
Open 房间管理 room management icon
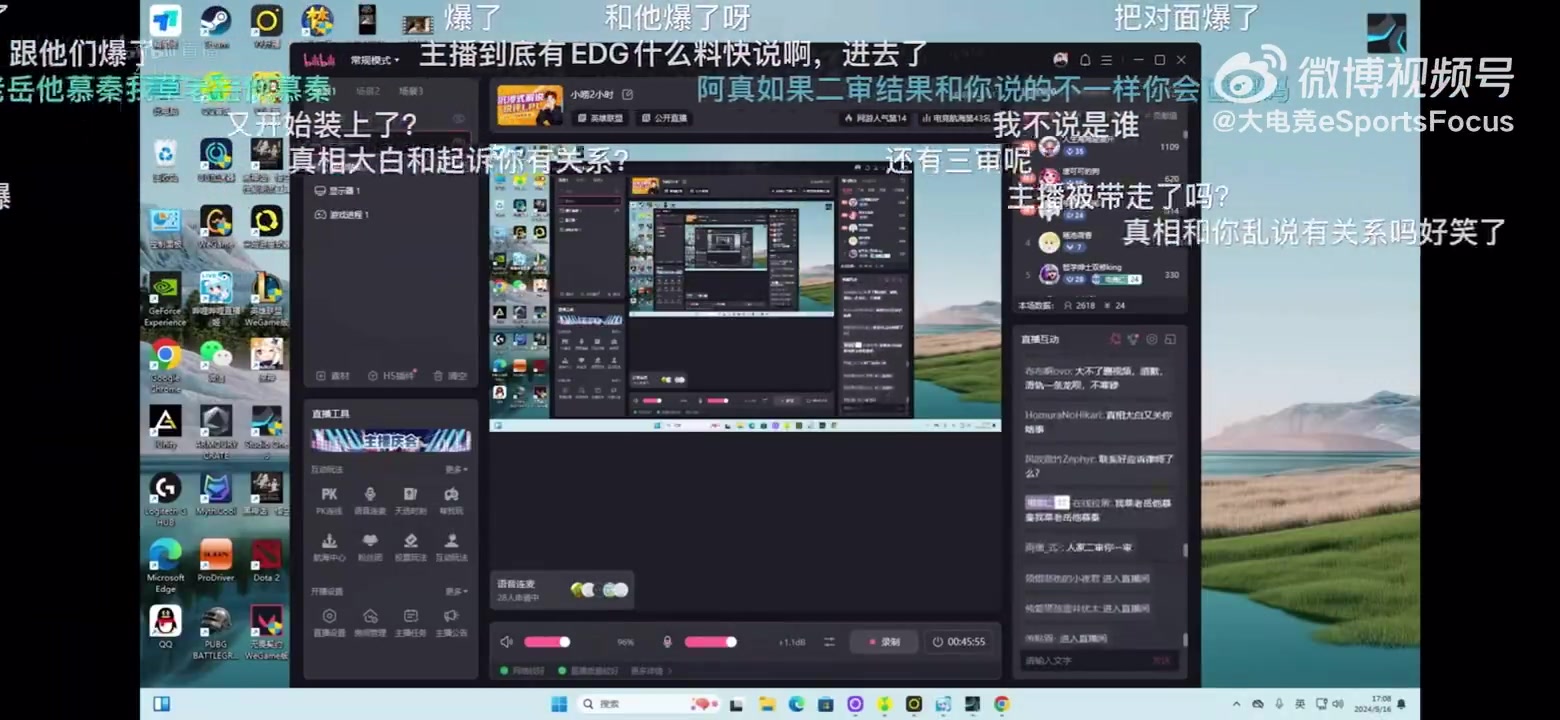click(x=370, y=622)
